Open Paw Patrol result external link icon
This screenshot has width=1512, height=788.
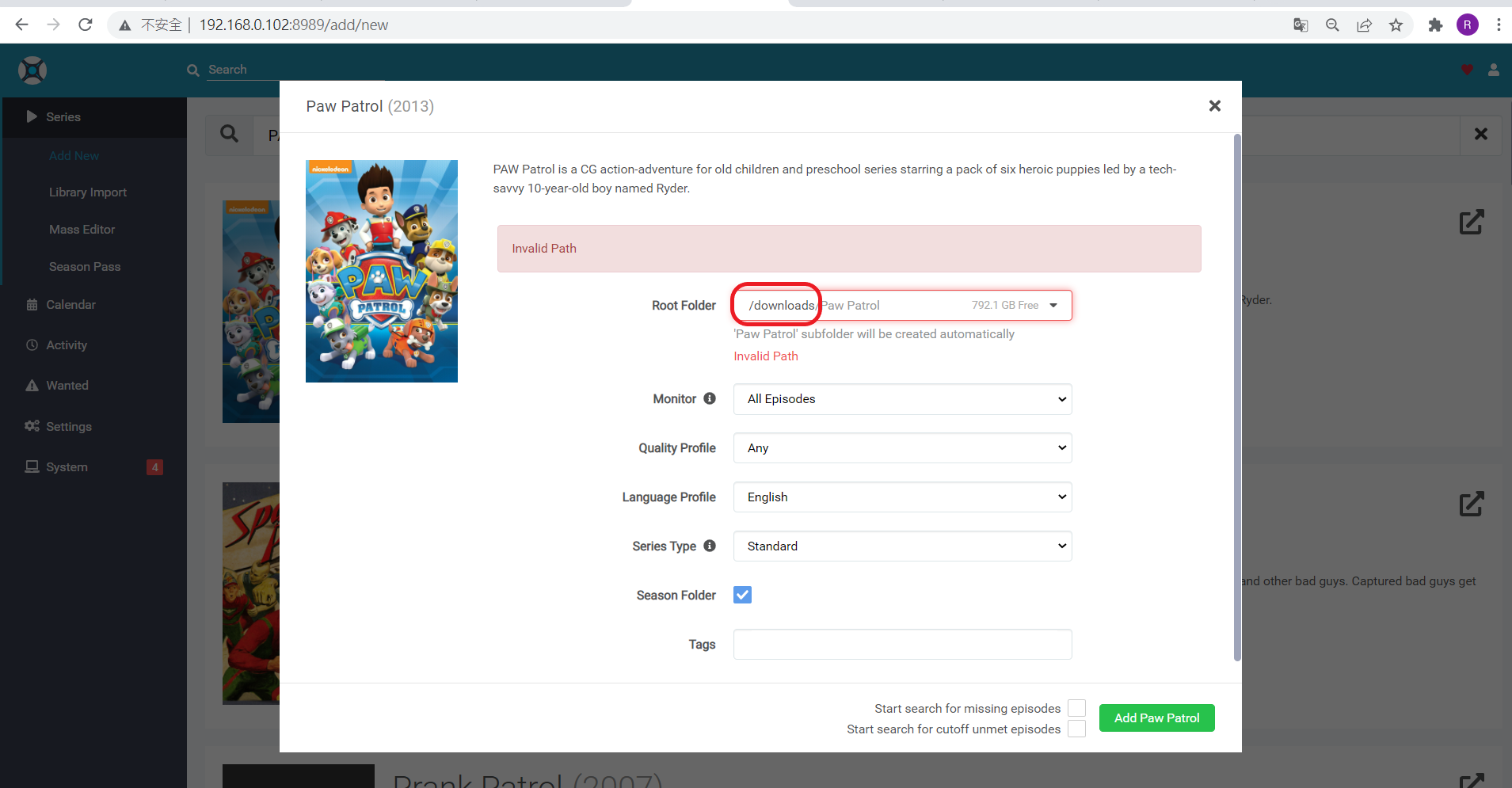click(1472, 222)
